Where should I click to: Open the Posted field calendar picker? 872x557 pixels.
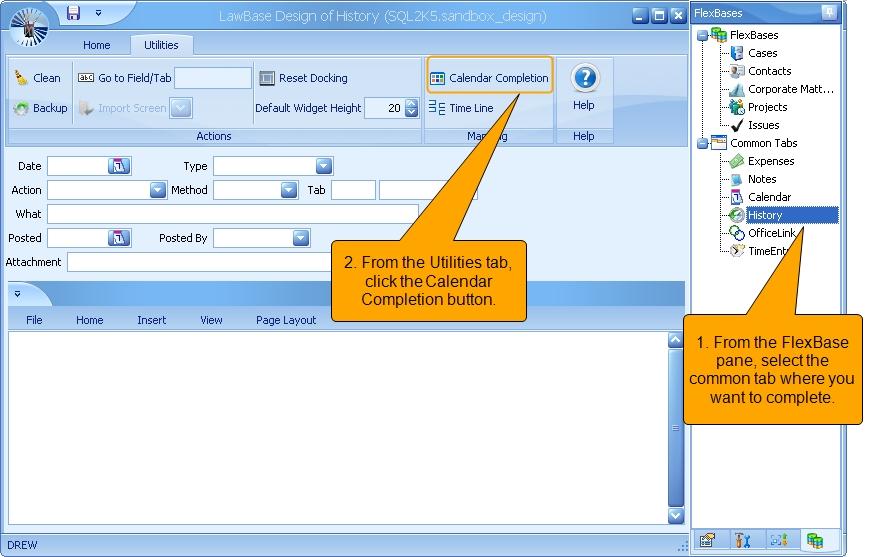118,238
